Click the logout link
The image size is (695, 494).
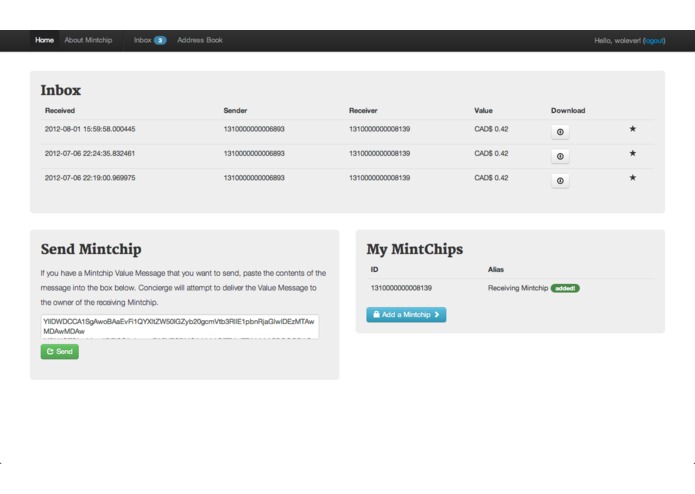(654, 41)
